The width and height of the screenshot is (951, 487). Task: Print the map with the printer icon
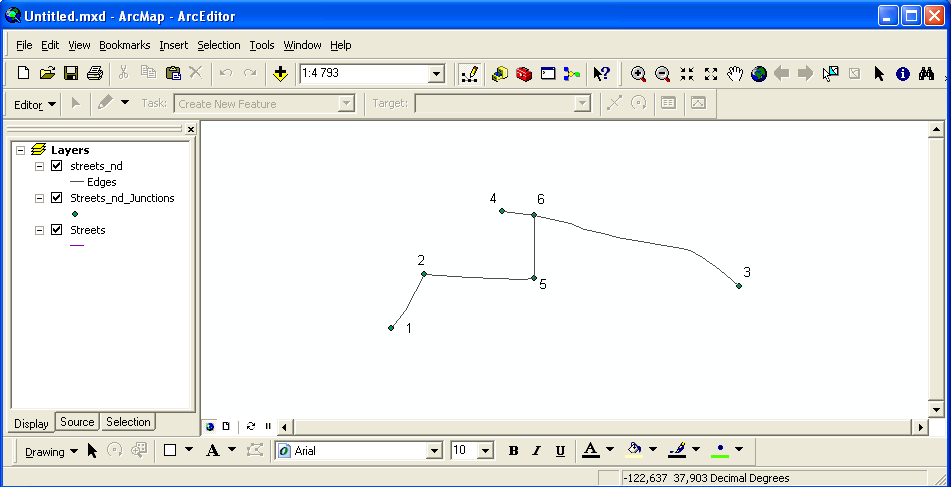tap(95, 73)
